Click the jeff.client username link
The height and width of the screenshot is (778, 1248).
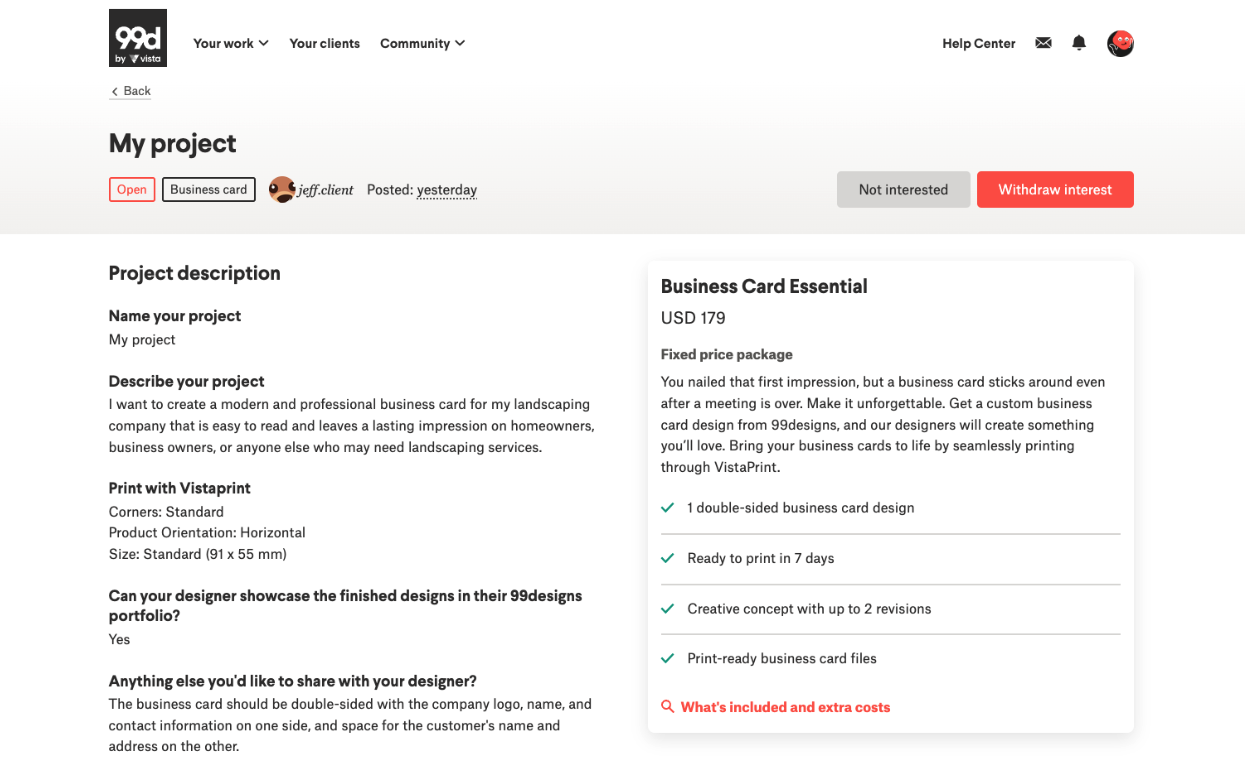point(326,190)
